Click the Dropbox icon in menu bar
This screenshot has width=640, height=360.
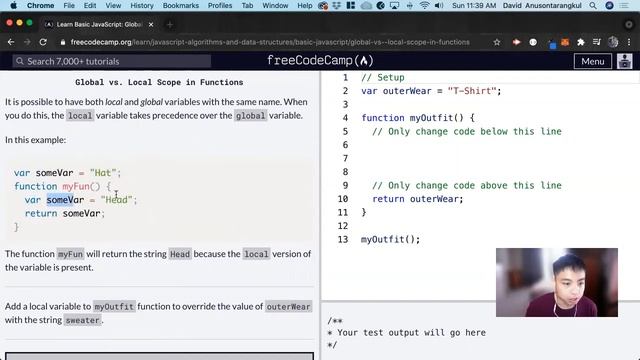(336, 5)
